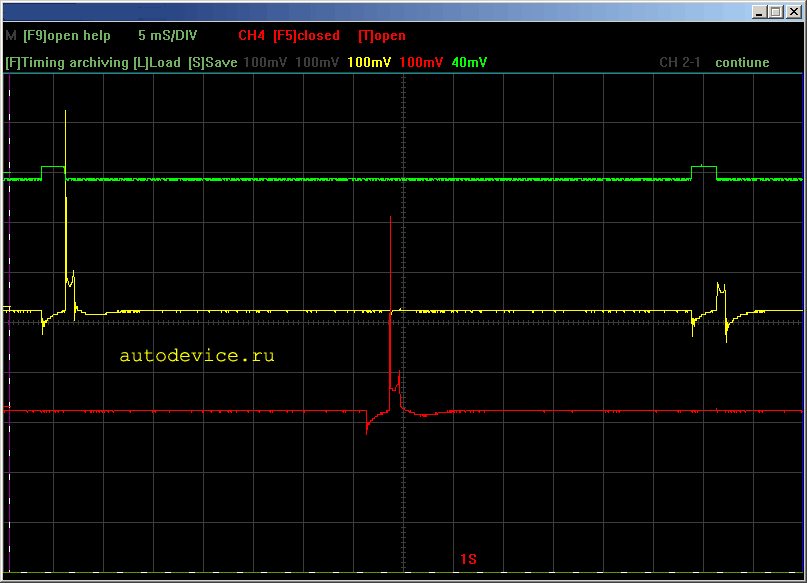Select the 5 mS/DIV time base setting

[167, 36]
